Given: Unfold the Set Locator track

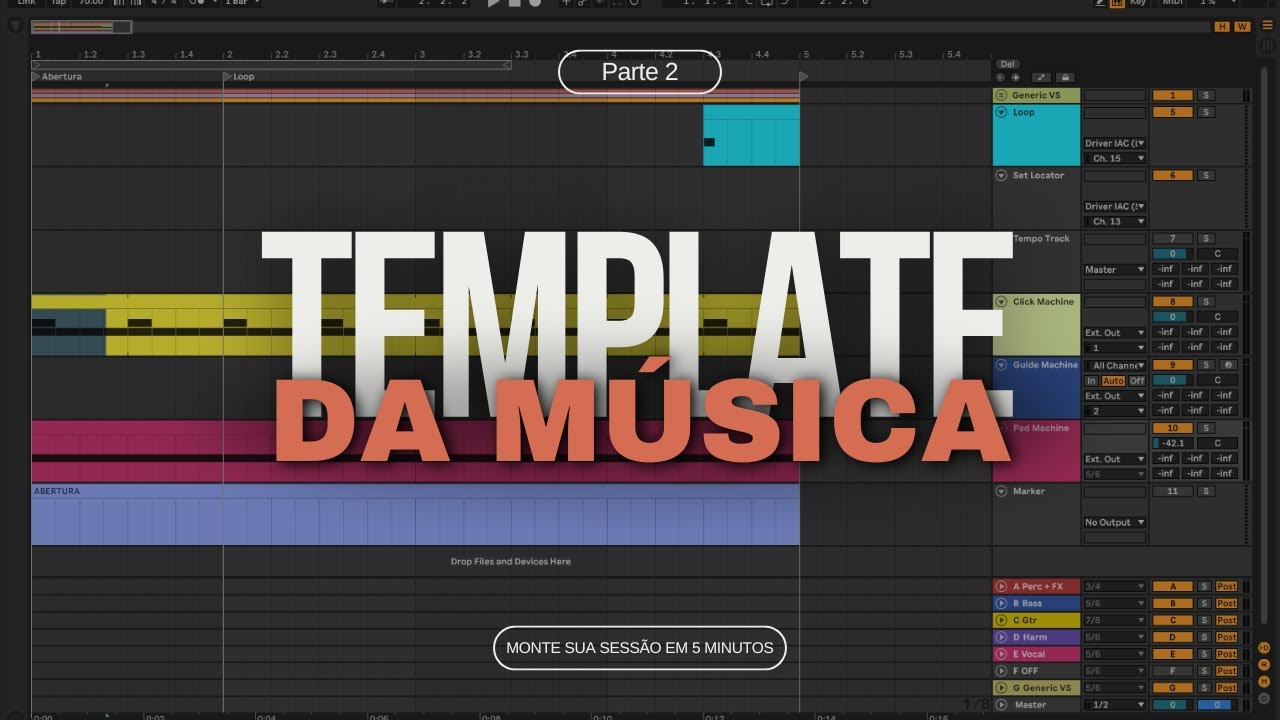Looking at the screenshot, I should 1002,175.
